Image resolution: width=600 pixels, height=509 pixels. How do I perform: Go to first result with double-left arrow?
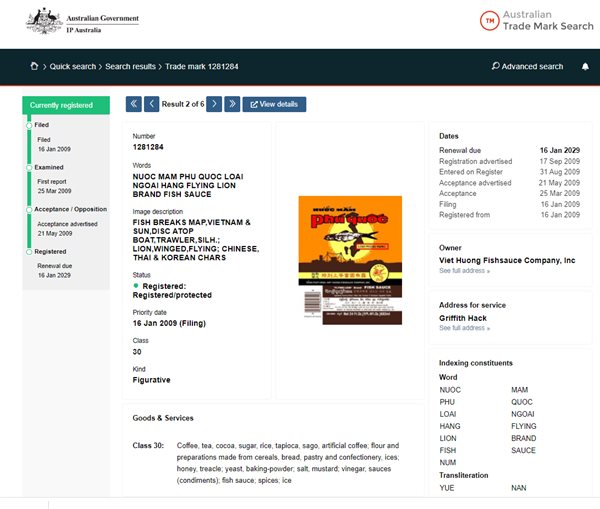tap(134, 104)
